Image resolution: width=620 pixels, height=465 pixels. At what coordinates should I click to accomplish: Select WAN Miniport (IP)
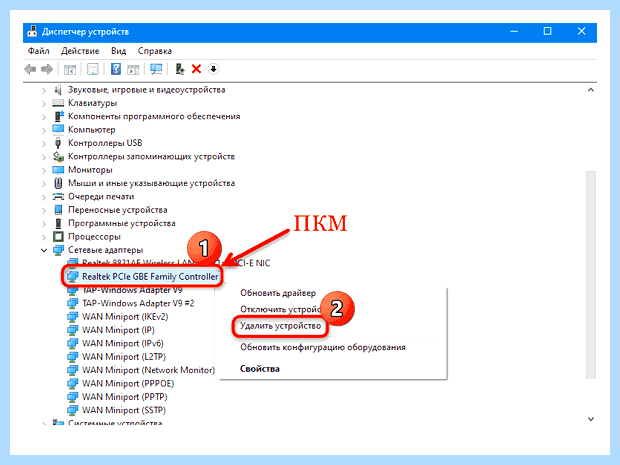118,330
